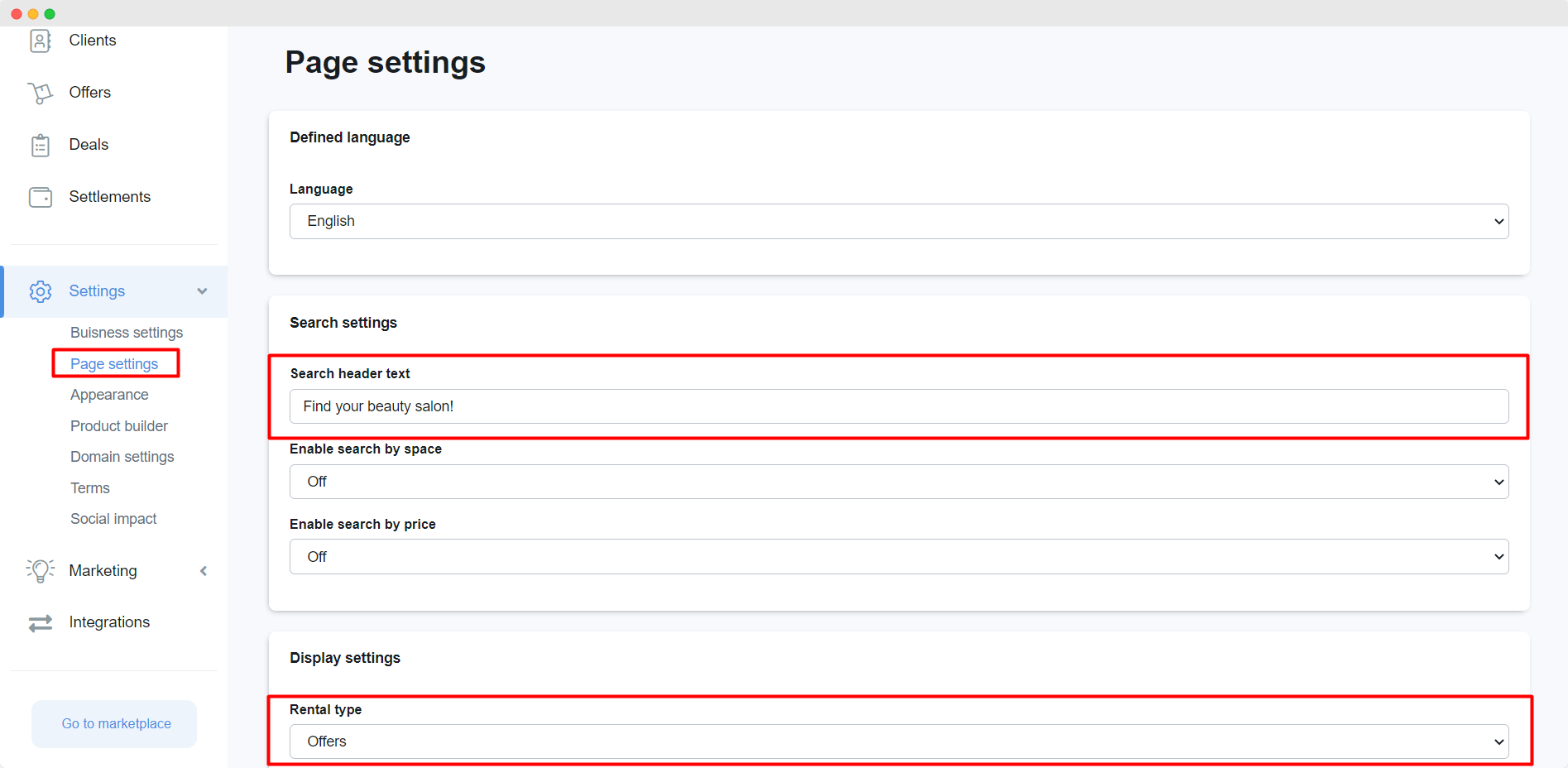The width and height of the screenshot is (1568, 768).
Task: Collapse the Settings submenu chevron
Action: pyautogui.click(x=202, y=291)
